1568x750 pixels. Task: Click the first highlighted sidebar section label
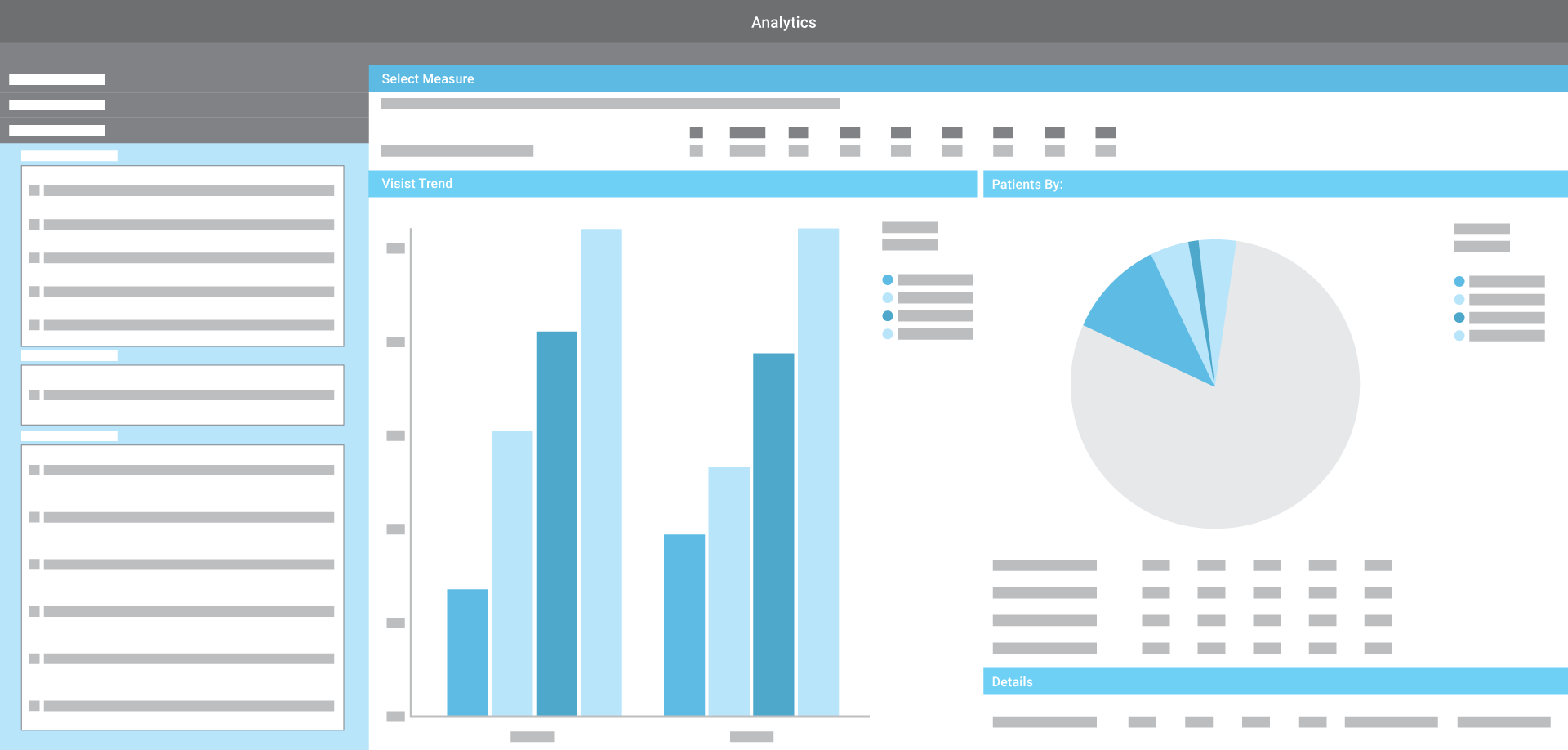pos(69,155)
